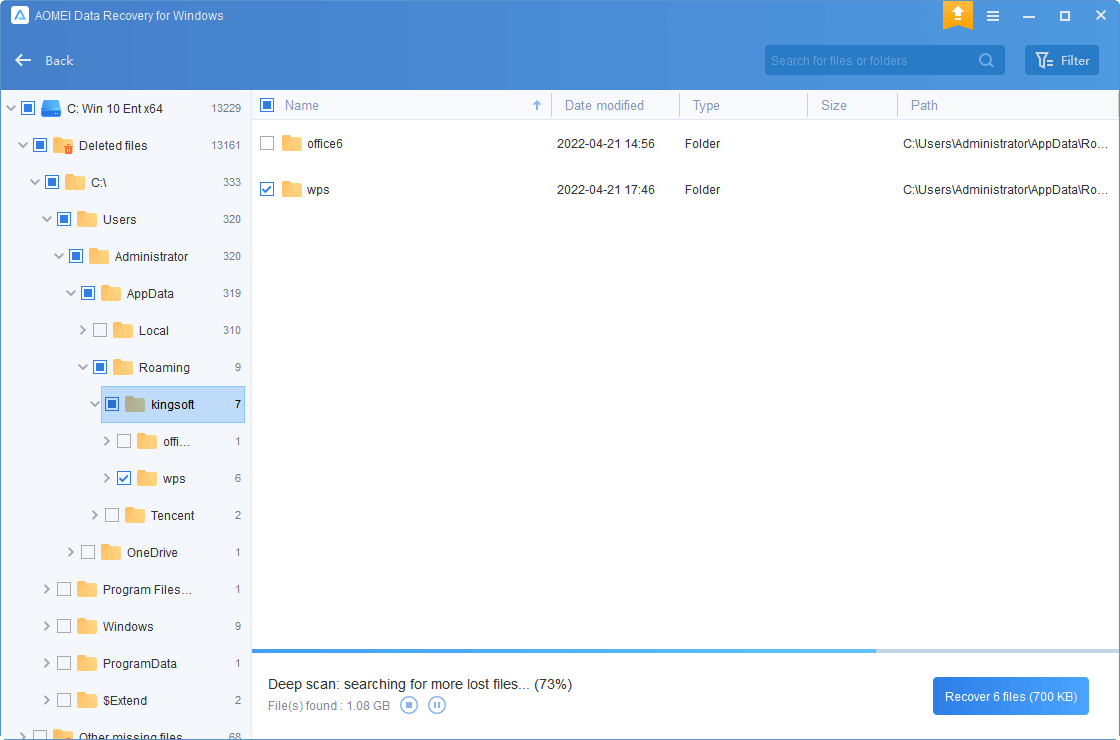Collapse the kingsoft folder node
The width and height of the screenshot is (1120, 740).
pos(95,404)
